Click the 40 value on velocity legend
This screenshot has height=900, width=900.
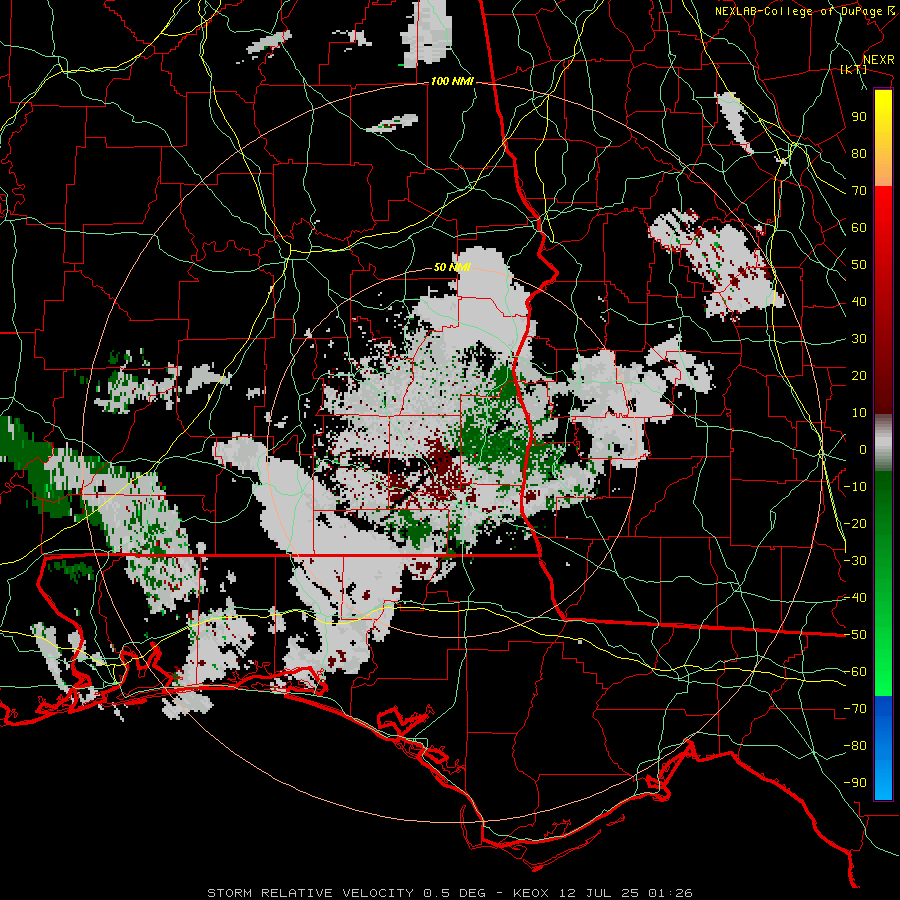[x=859, y=302]
